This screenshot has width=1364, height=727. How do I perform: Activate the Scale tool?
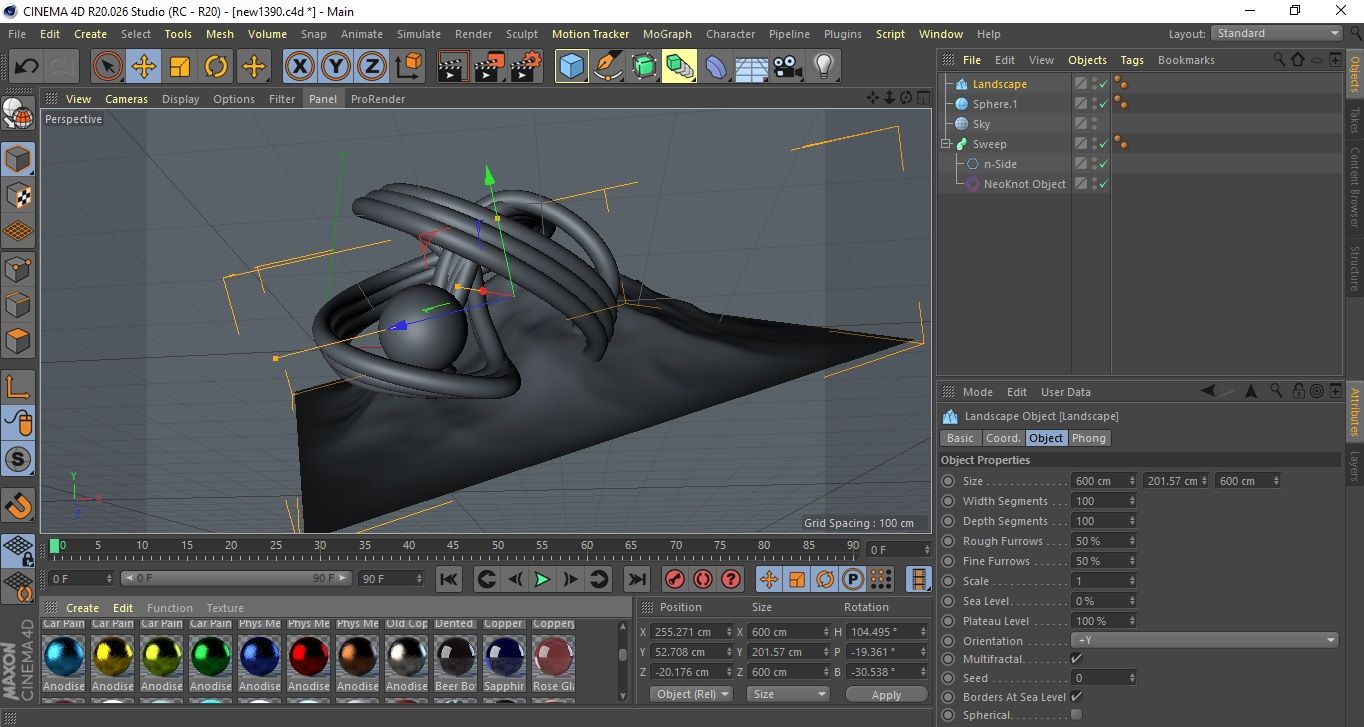pos(179,67)
